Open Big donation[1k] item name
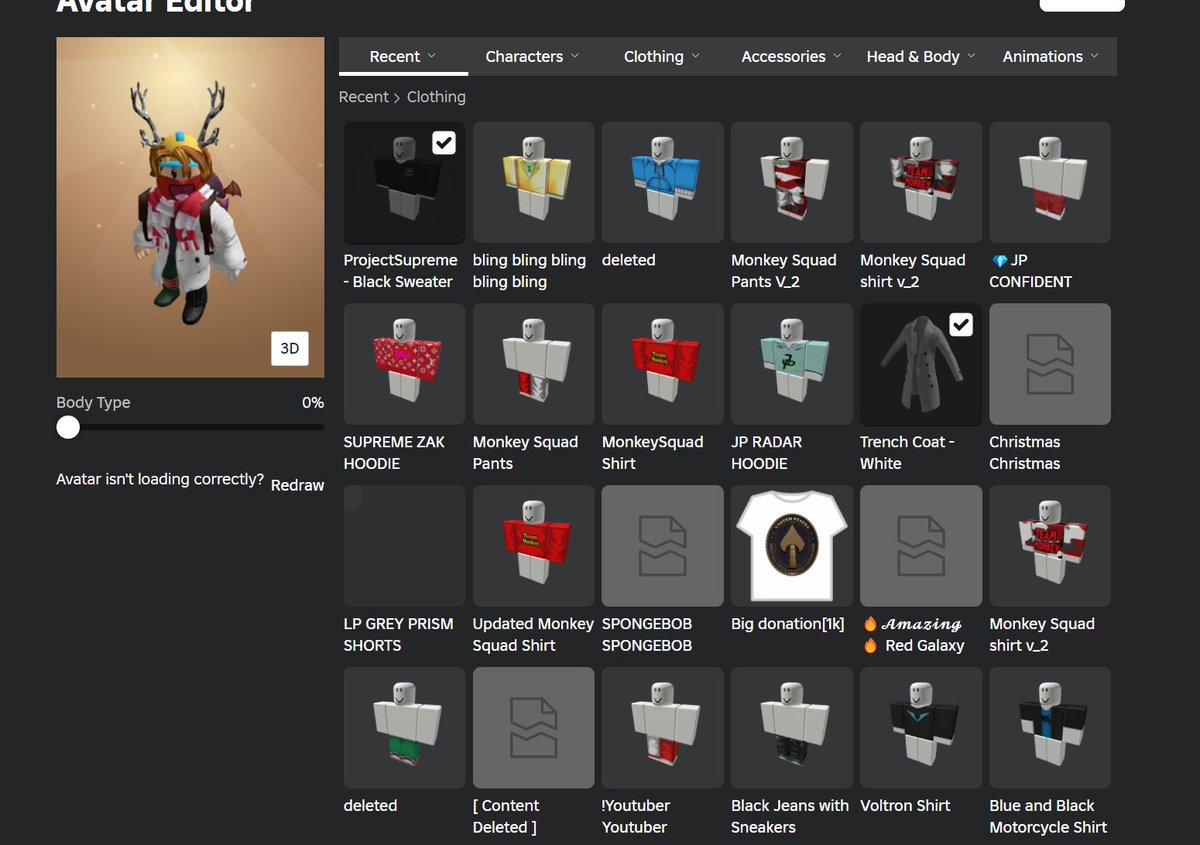 click(x=788, y=623)
